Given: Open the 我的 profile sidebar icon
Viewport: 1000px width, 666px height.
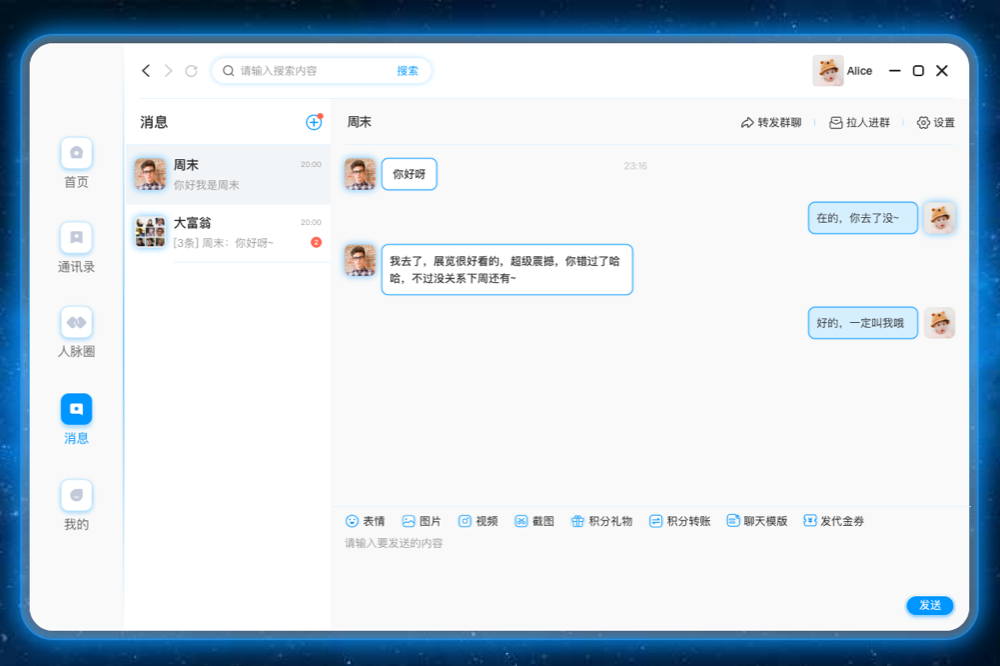Looking at the screenshot, I should pos(77,495).
